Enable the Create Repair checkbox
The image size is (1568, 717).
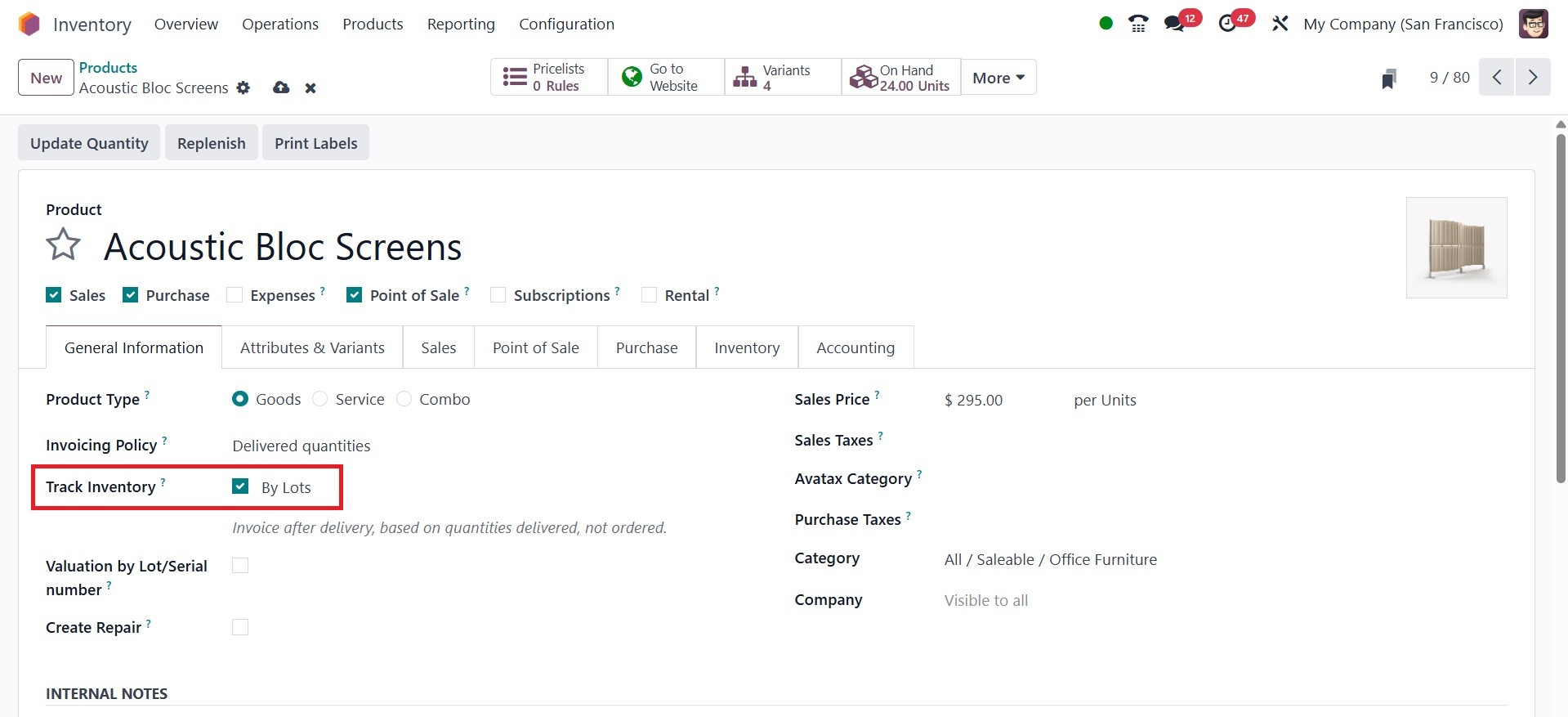[240, 627]
